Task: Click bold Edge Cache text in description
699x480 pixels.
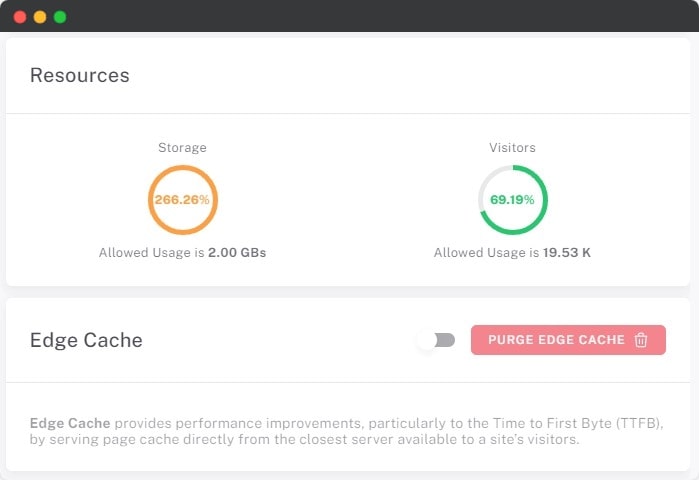Action: point(70,423)
